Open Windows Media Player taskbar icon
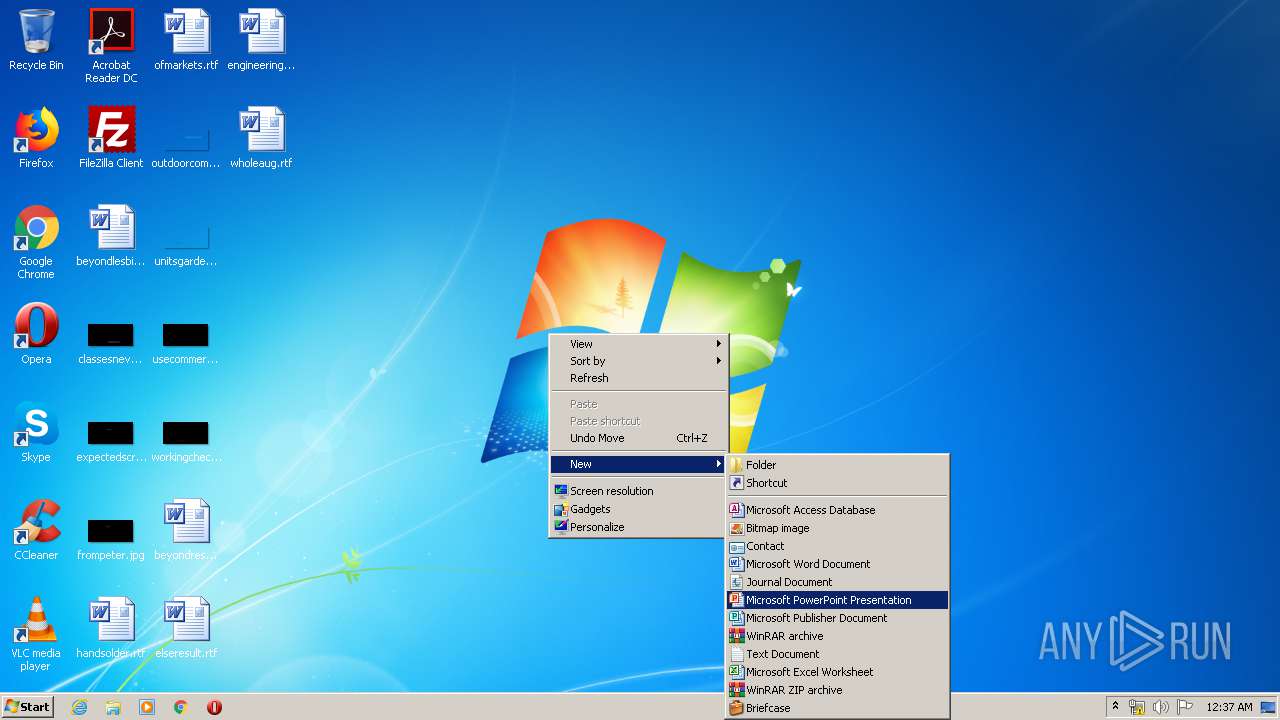 click(147, 707)
